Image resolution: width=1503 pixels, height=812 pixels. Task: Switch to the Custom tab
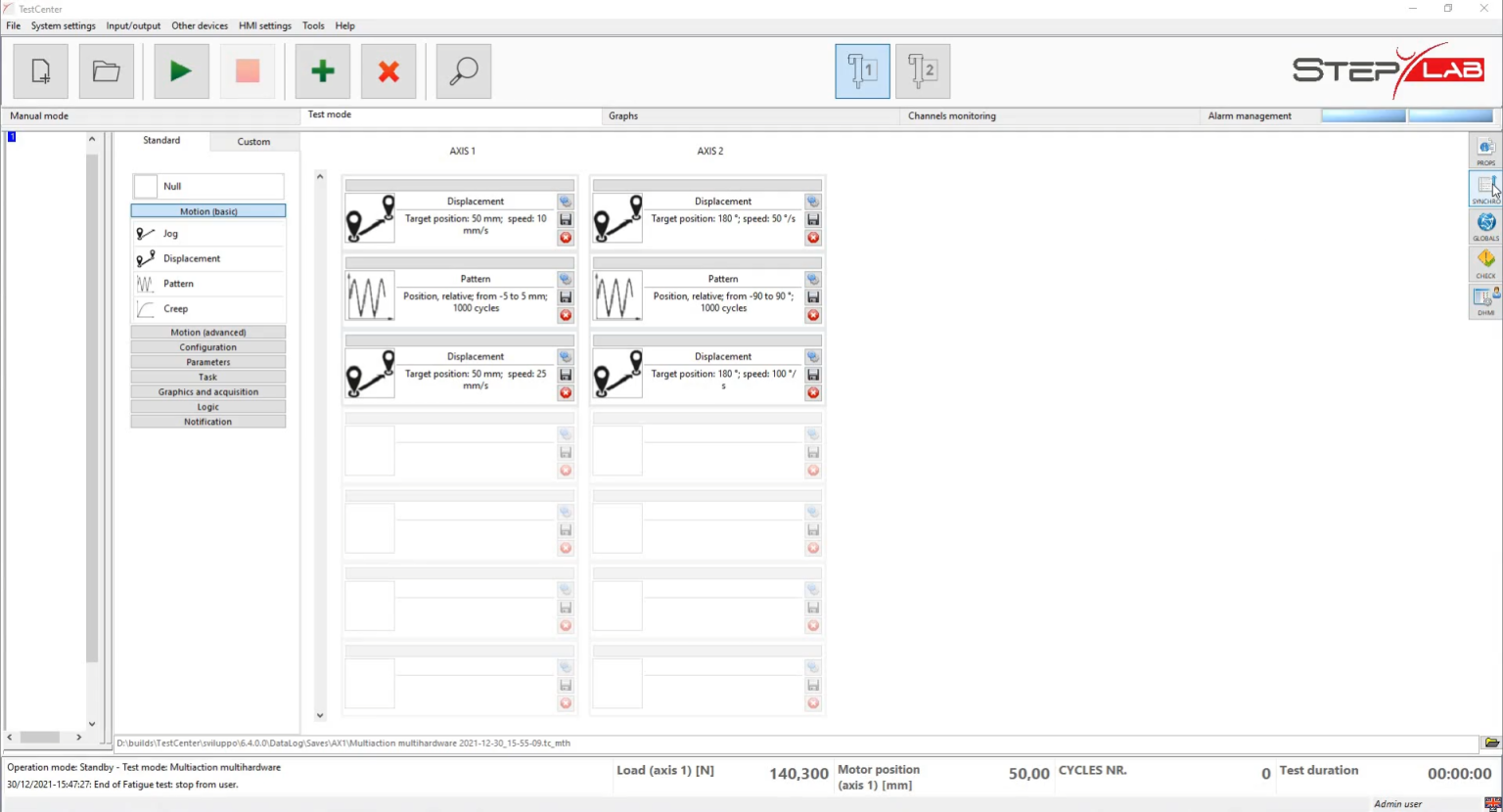tap(253, 141)
